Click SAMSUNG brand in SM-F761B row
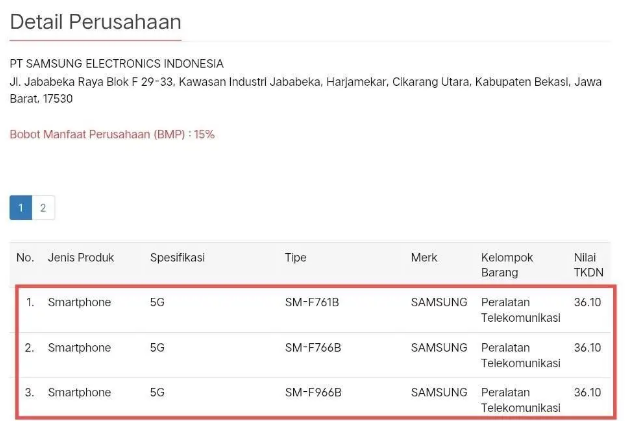 point(439,302)
